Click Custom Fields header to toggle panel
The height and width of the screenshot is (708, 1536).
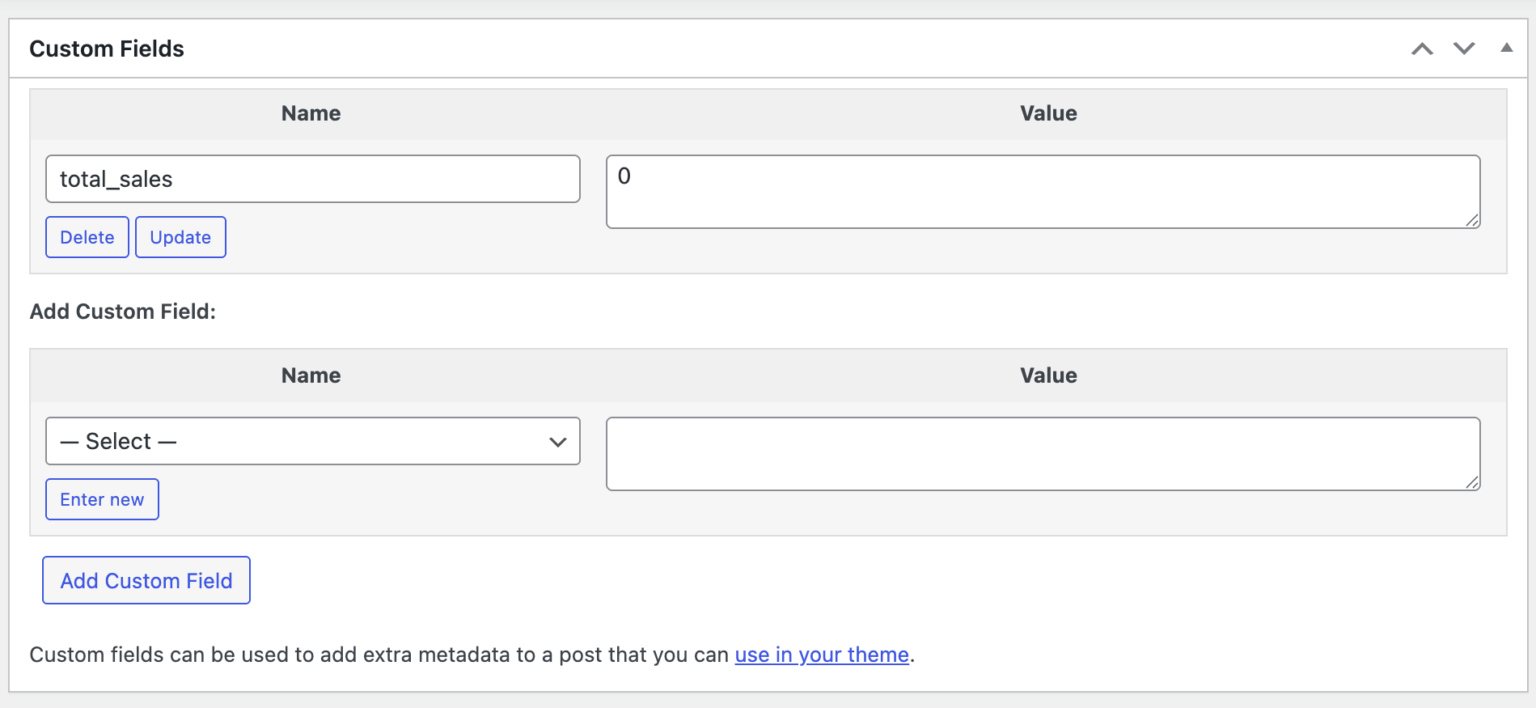pos(106,48)
